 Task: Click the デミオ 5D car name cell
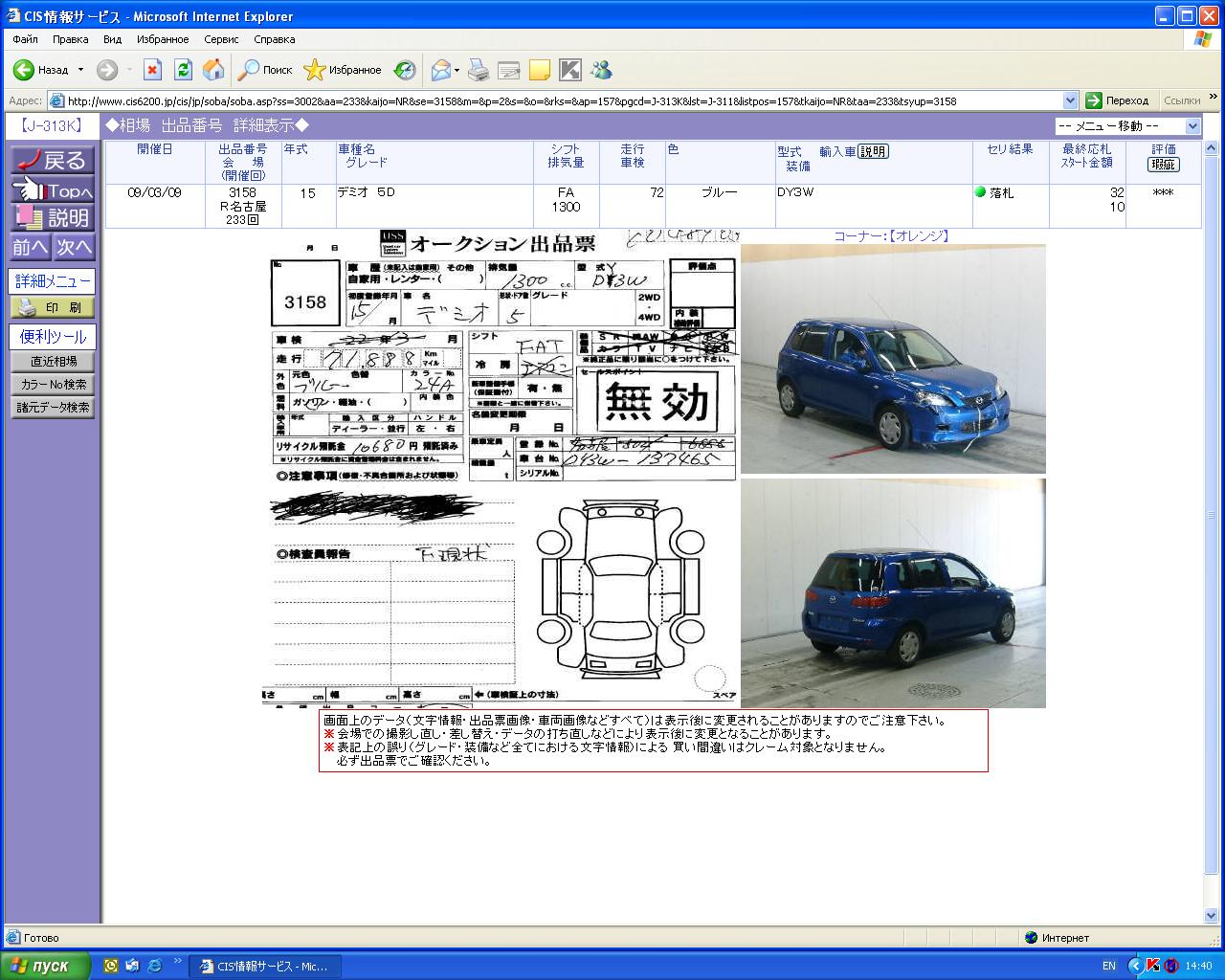(x=434, y=206)
